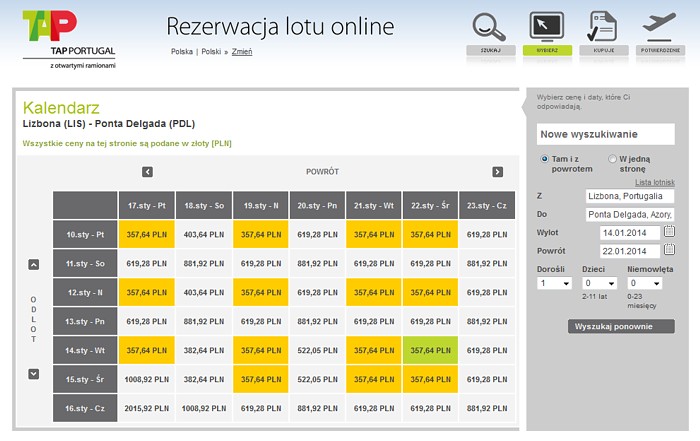Open calendar picker next to Powrót date

click(x=669, y=250)
